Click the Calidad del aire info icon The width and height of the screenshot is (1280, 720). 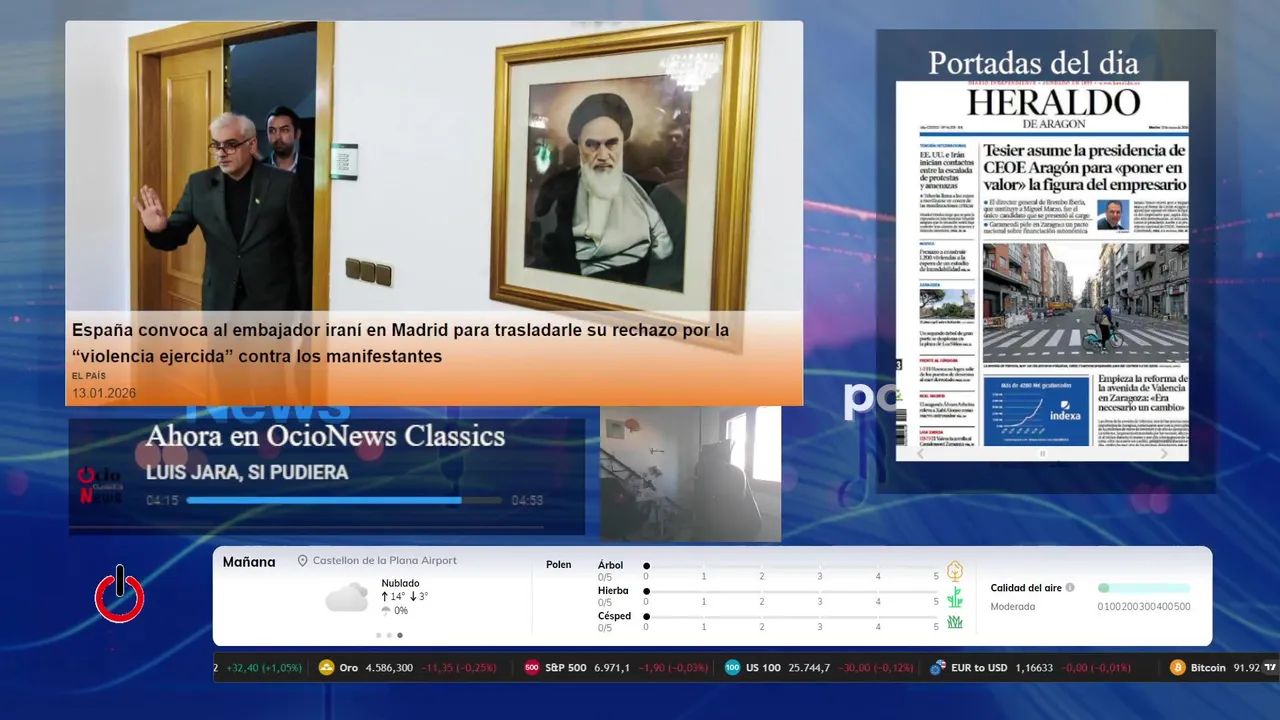tap(1070, 588)
